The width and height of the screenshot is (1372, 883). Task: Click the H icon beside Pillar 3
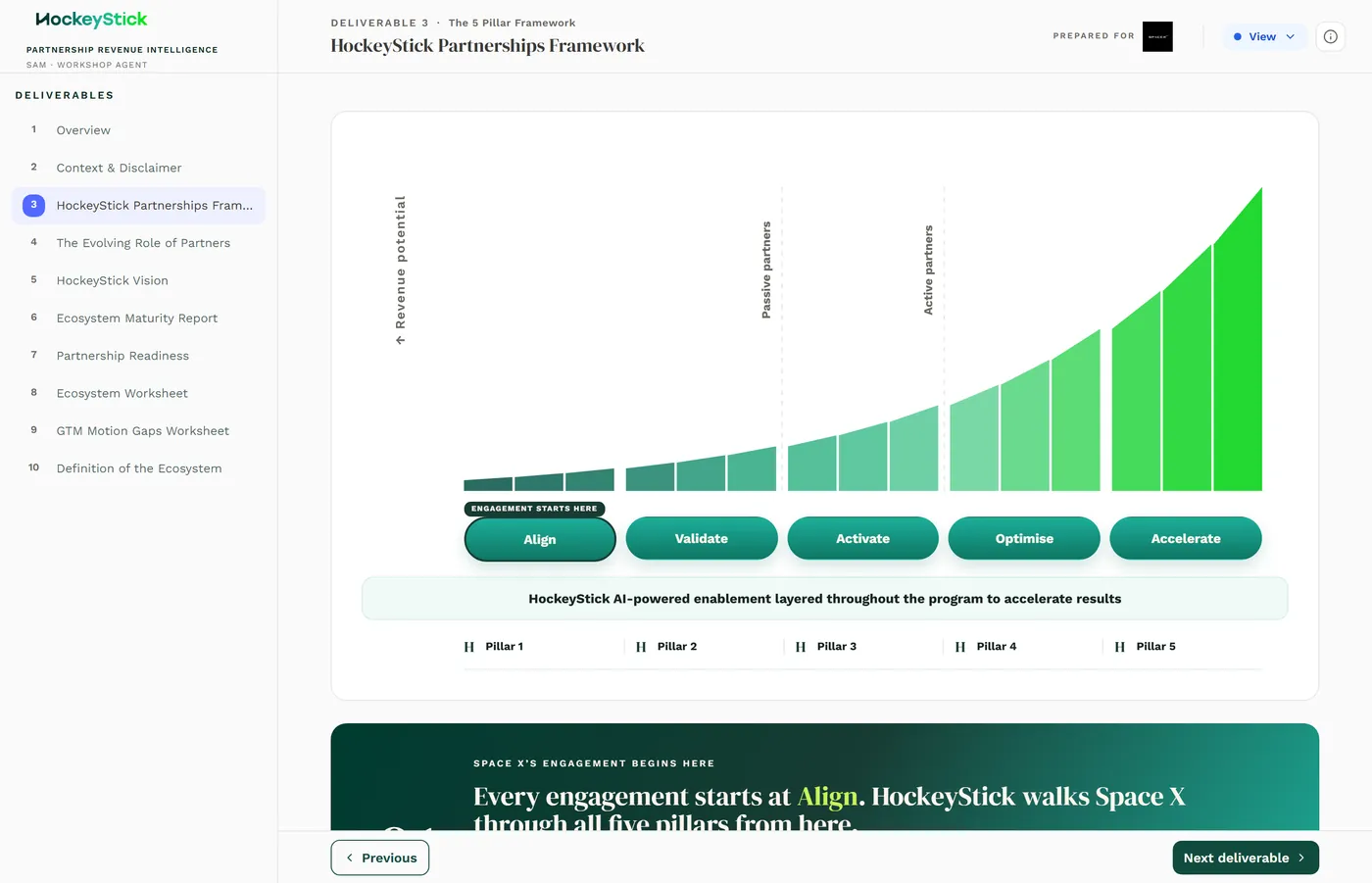[x=801, y=647]
